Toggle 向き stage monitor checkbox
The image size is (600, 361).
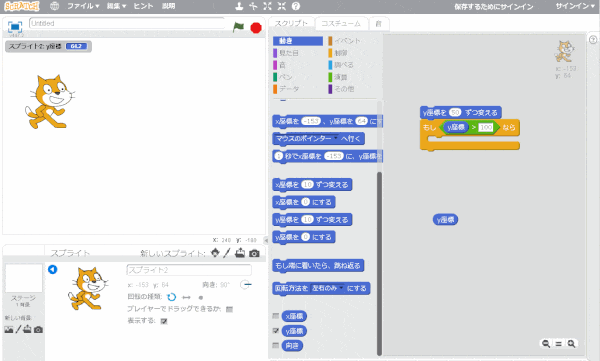coord(276,345)
